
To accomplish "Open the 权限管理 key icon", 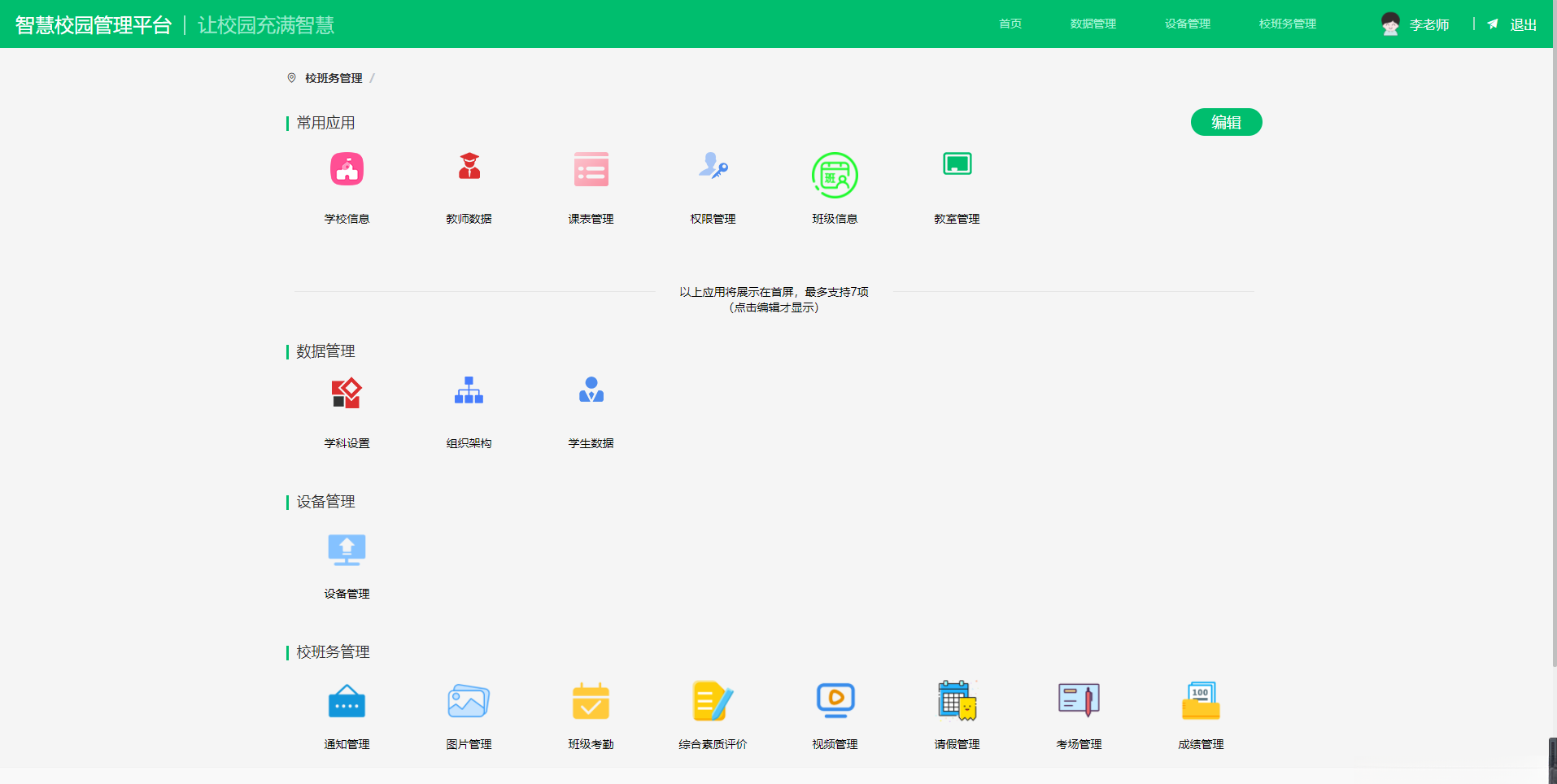I will (x=713, y=166).
